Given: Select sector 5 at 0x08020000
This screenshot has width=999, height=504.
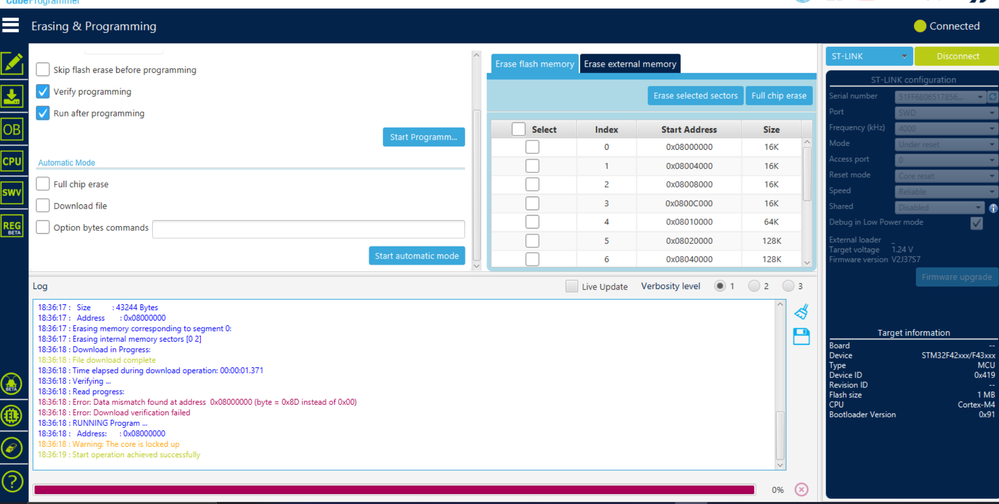Looking at the screenshot, I should pos(532,241).
